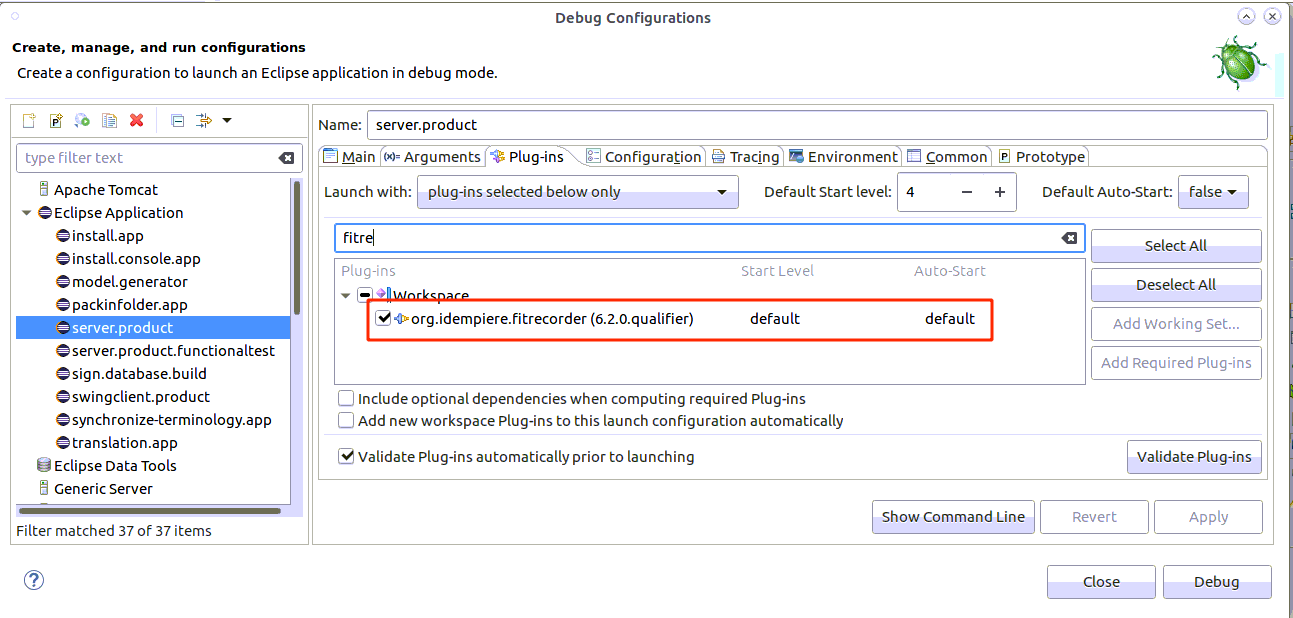1293x618 pixels.
Task: Create a new launch configuration
Action: pyautogui.click(x=29, y=120)
